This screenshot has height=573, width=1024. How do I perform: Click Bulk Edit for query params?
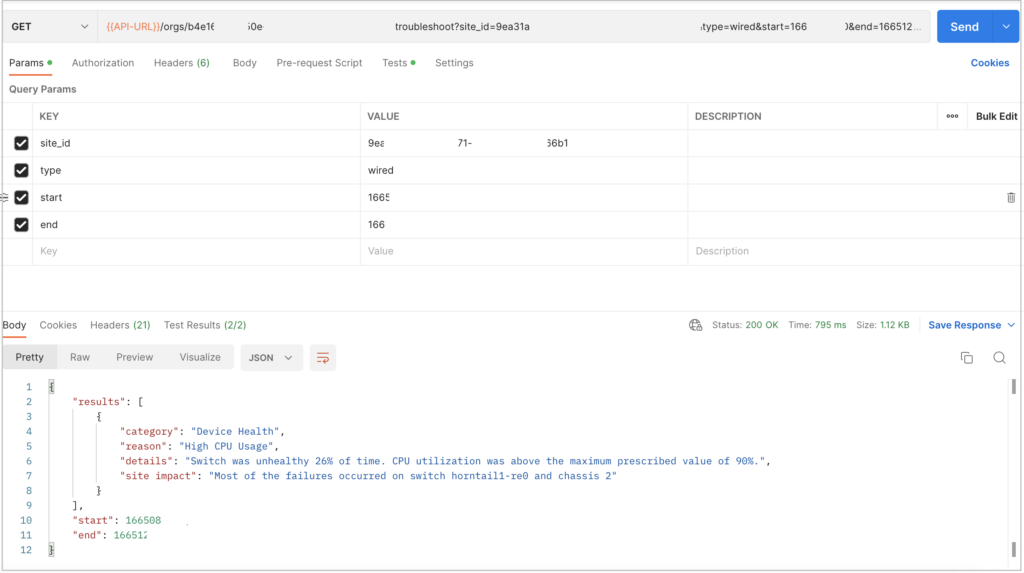click(x=996, y=116)
